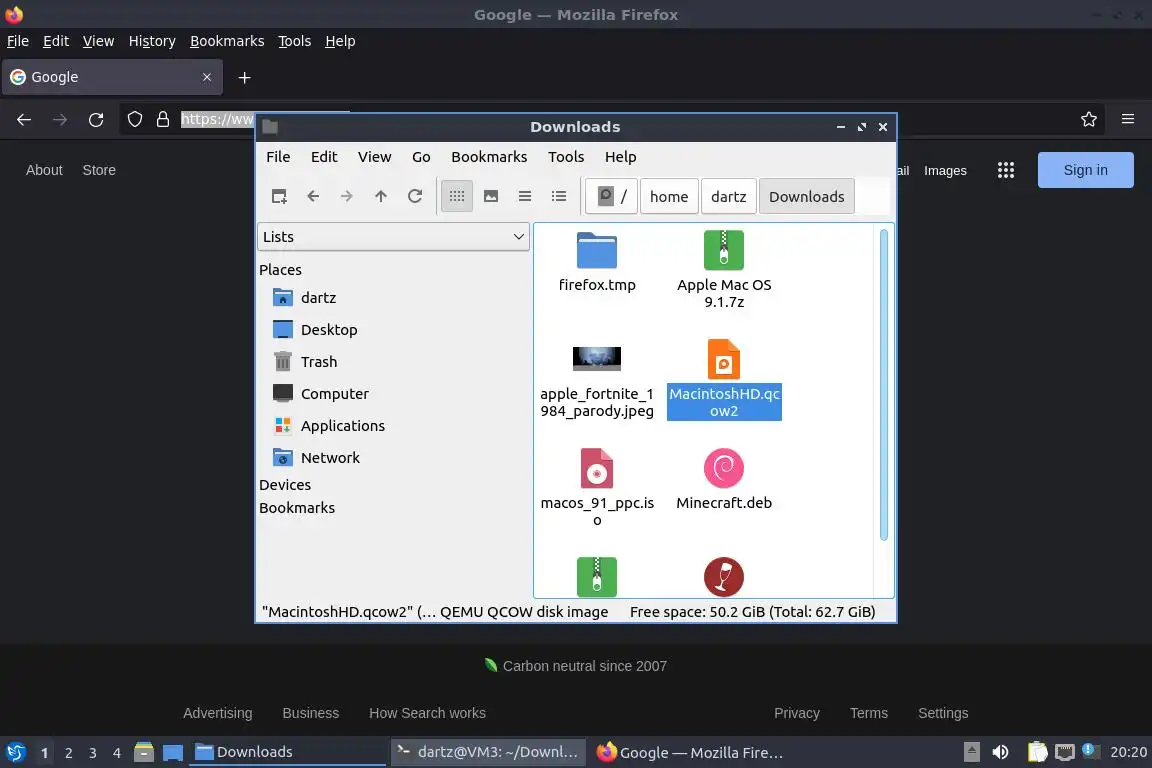Image resolution: width=1152 pixels, height=768 pixels.
Task: Open the LXQt start menu icon
Action: [15, 752]
